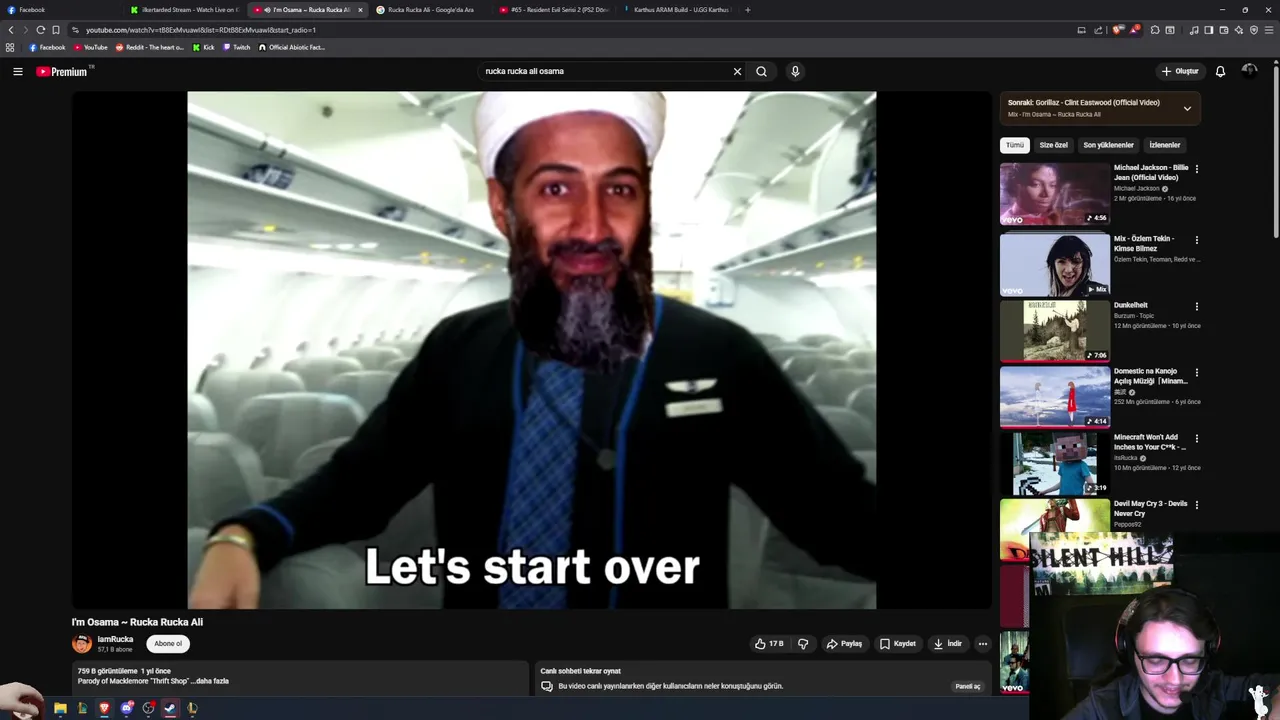The width and height of the screenshot is (1280, 720).
Task: Switch to Resident Evil Serisi 2 tab
Action: 553,10
